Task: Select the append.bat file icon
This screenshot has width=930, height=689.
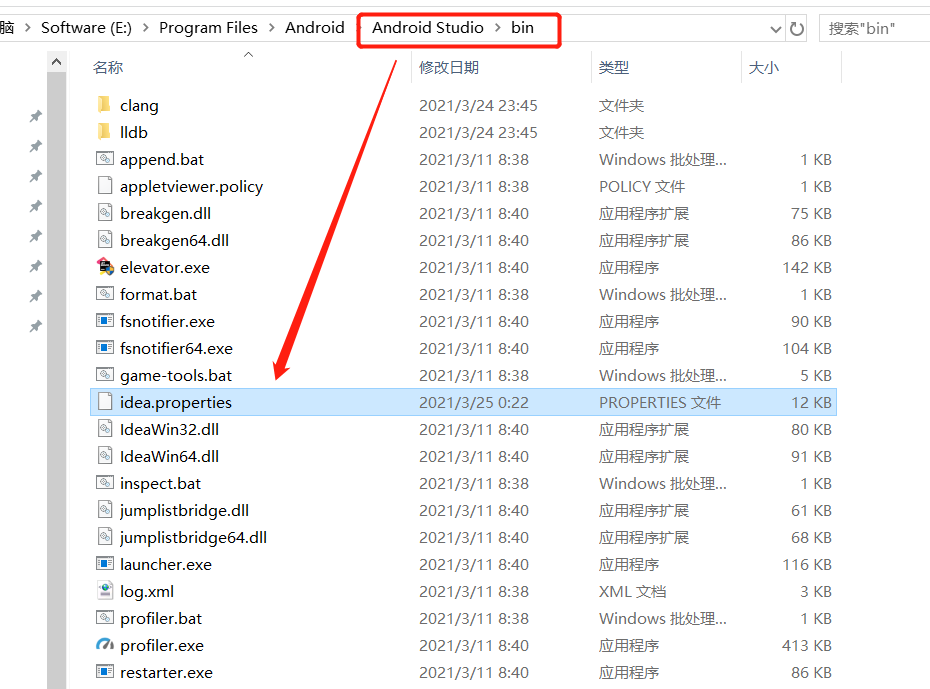Action: (x=104, y=158)
